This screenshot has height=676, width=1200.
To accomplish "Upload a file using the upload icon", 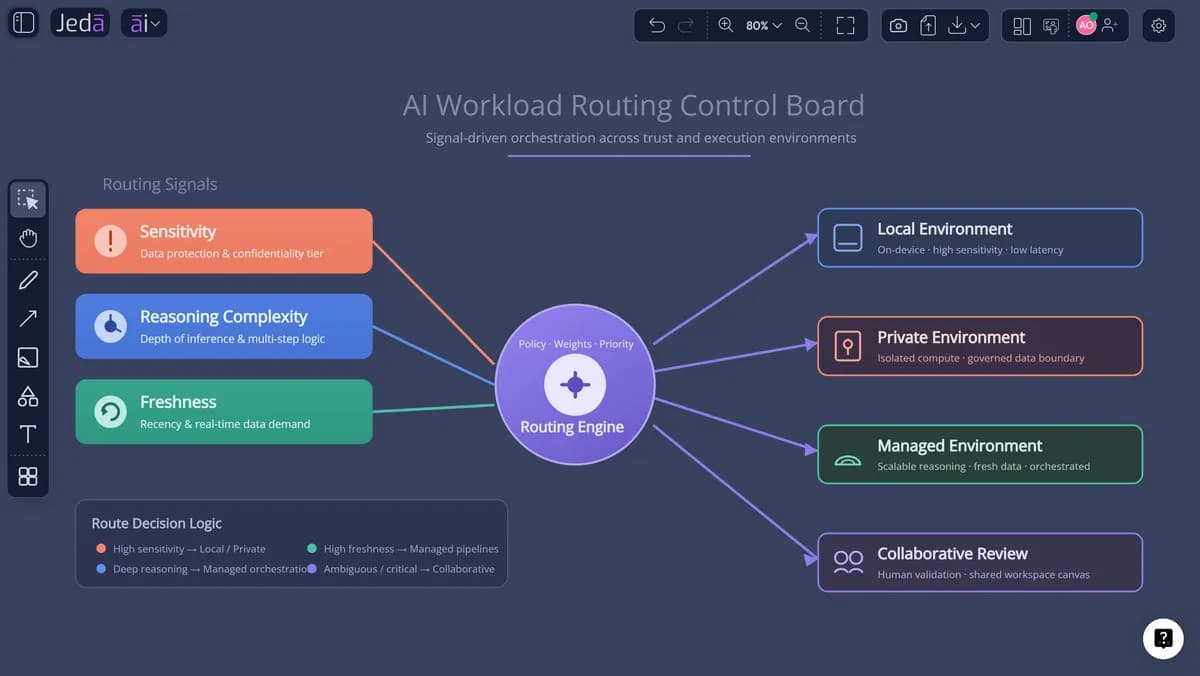I will click(928, 26).
